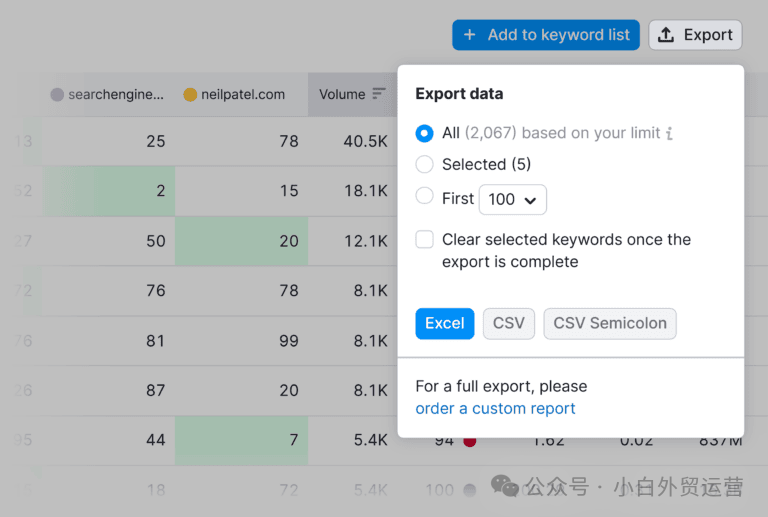Screen dimensions: 768x517
Task: Check Clear selected keywords once export completes
Action: coord(424,240)
